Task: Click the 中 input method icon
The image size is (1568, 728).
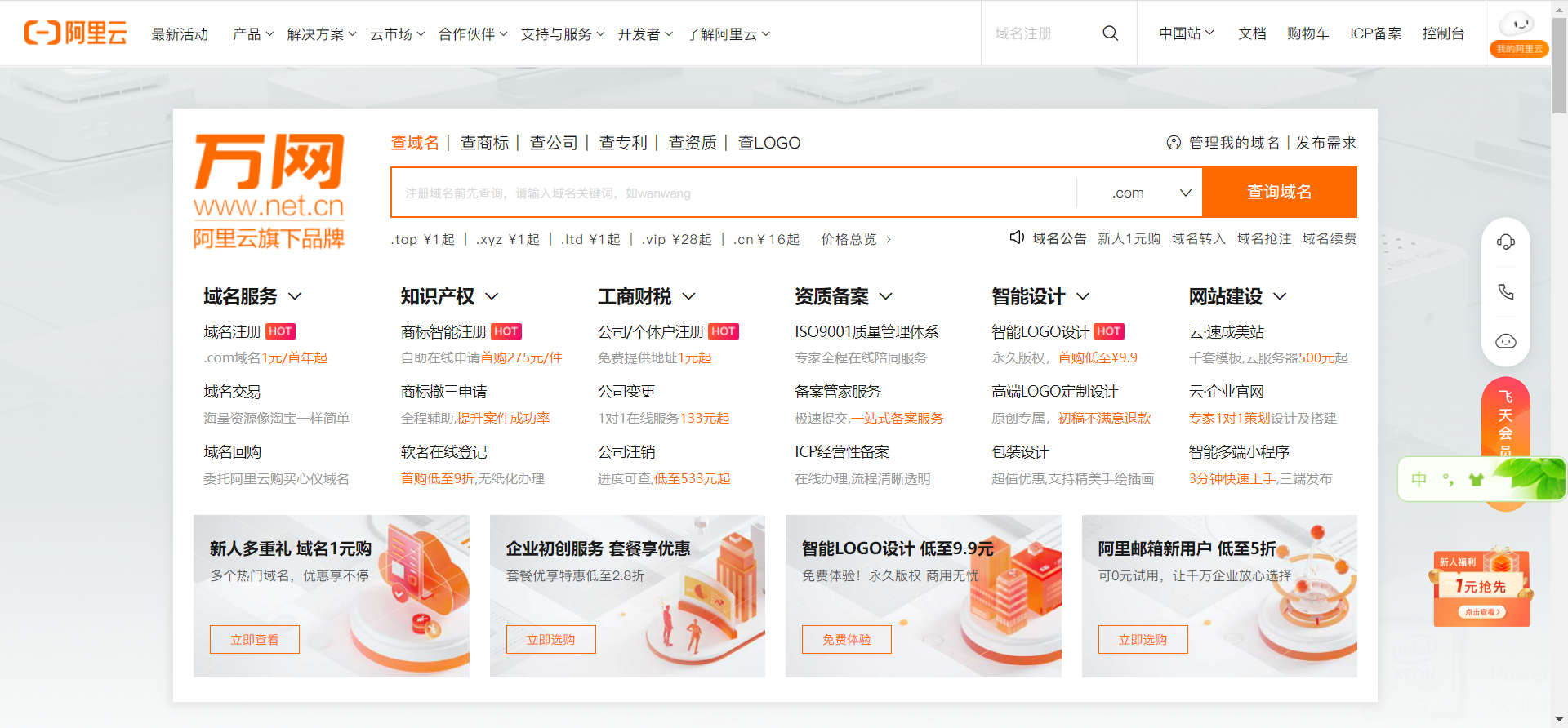Action: [1419, 479]
